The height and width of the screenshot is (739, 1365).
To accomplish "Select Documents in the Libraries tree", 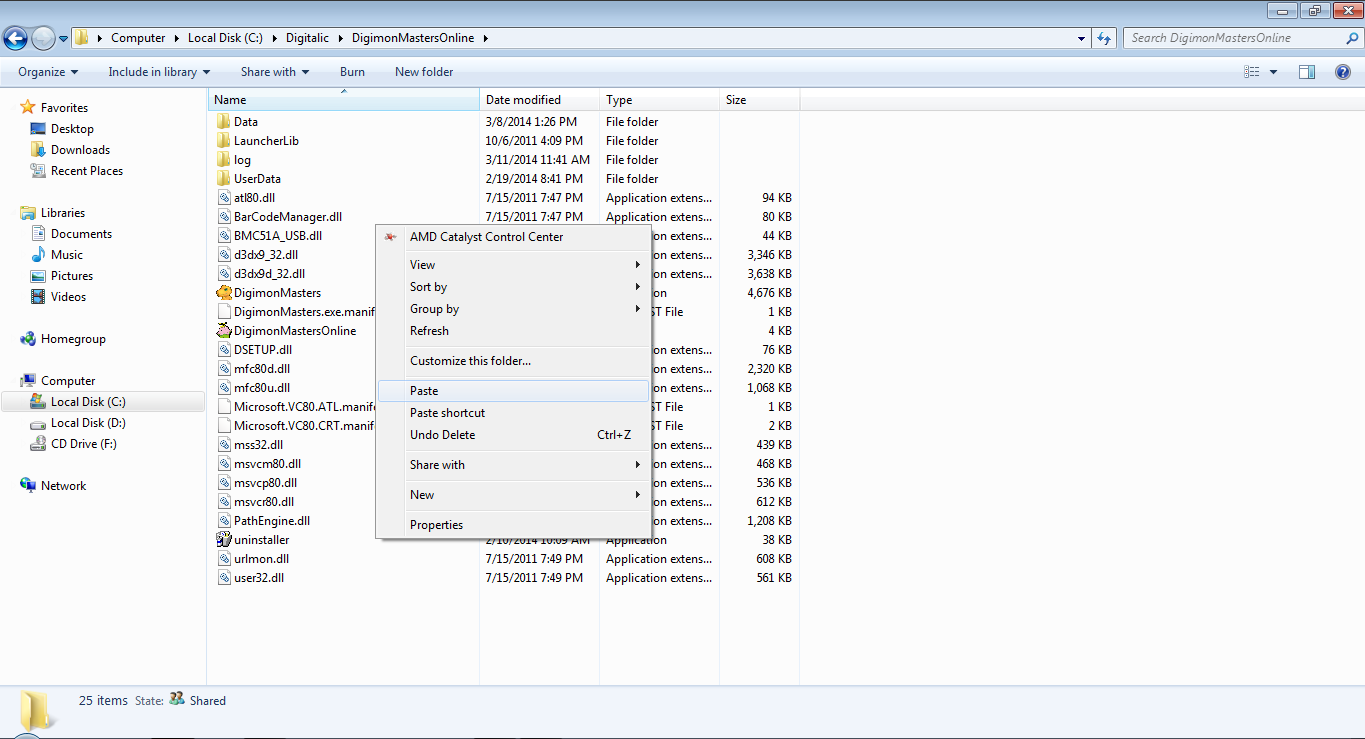I will [81, 234].
